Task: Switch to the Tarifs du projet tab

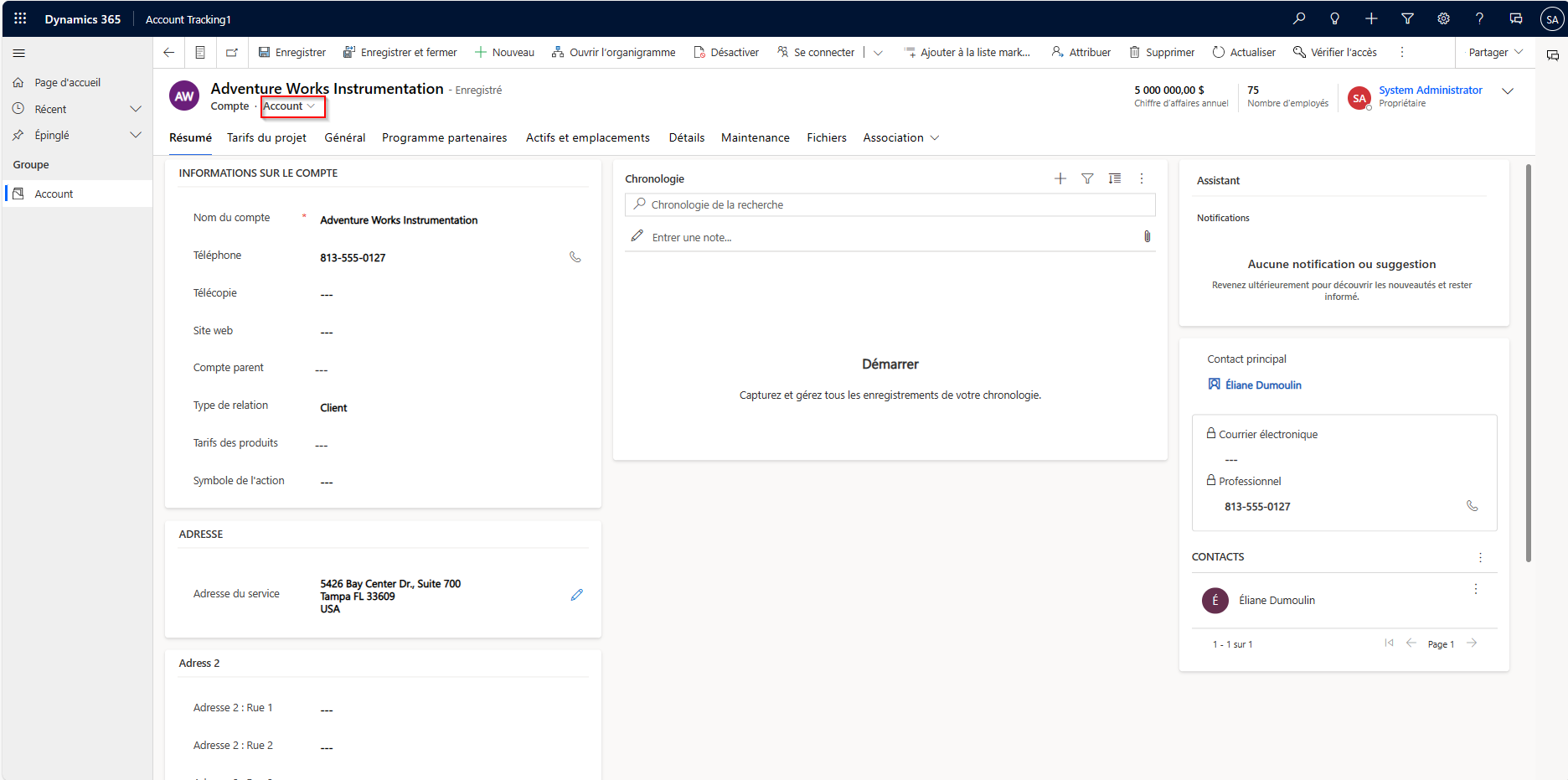Action: [x=266, y=138]
